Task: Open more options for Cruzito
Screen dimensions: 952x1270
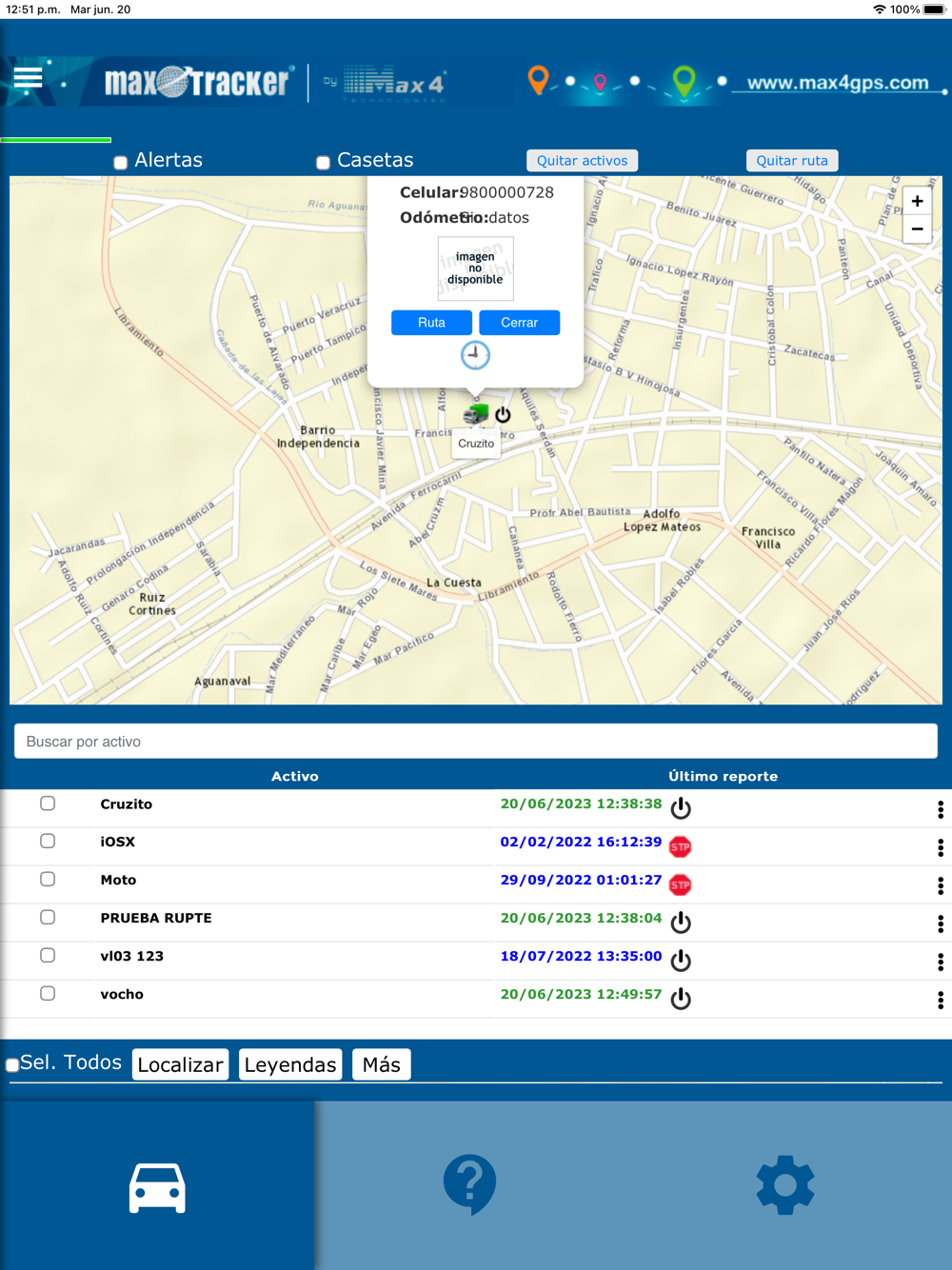Action: click(x=941, y=809)
